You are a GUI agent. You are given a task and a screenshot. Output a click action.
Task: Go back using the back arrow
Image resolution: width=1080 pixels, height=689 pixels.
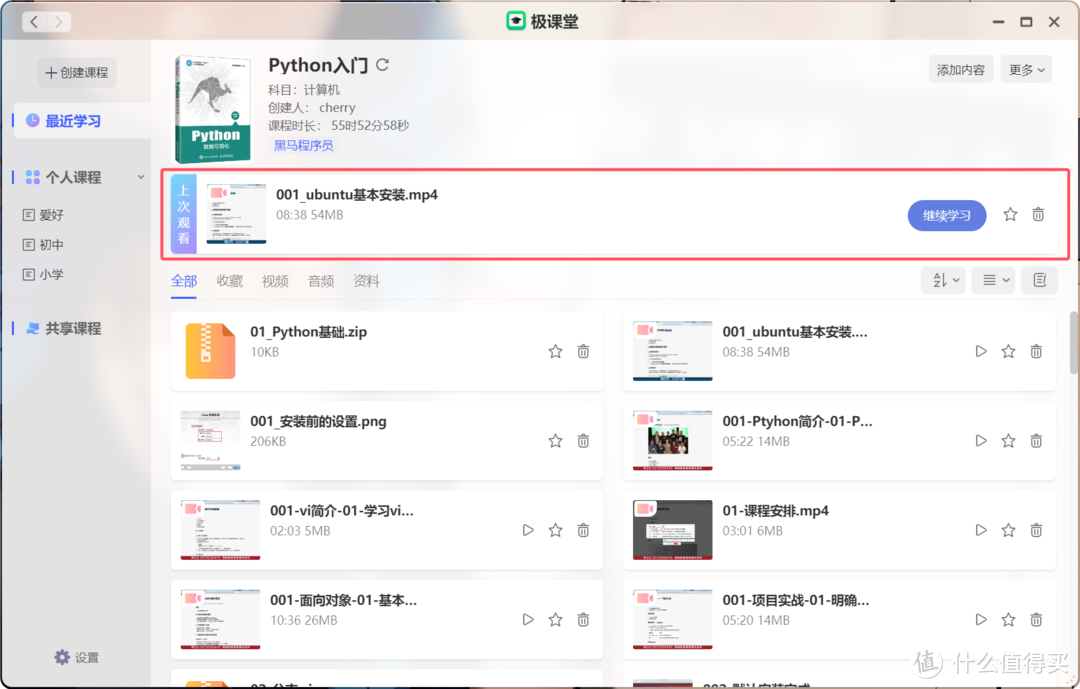[x=33, y=21]
